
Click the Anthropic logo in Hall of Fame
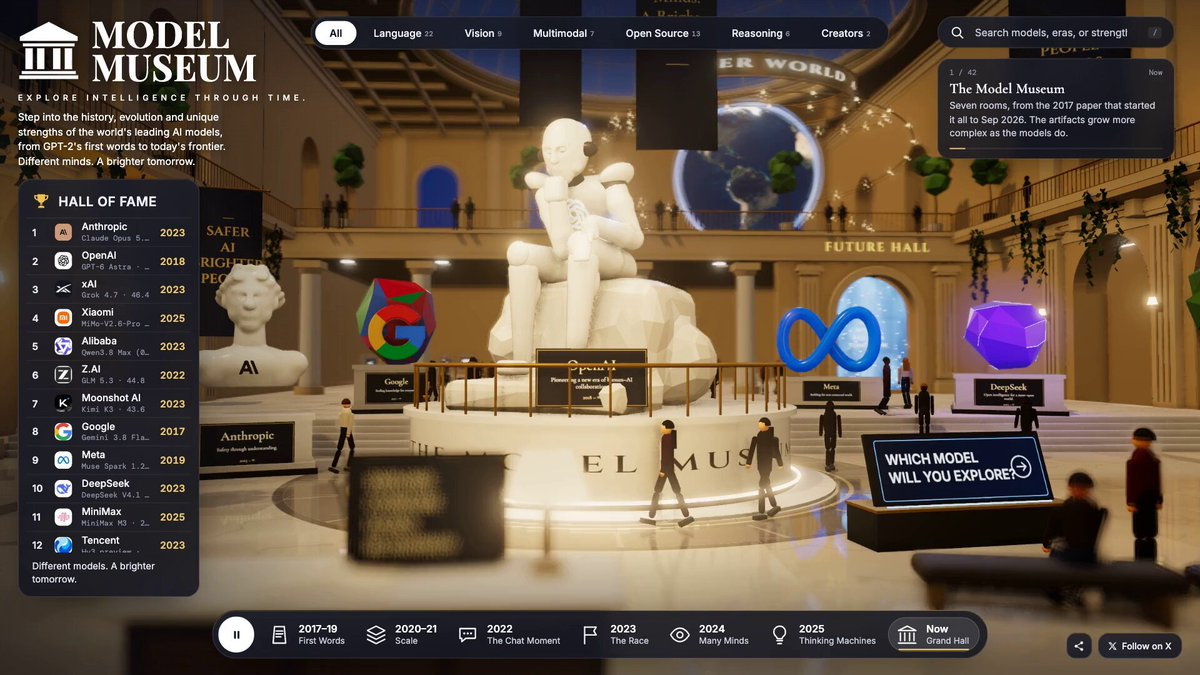tap(63, 233)
